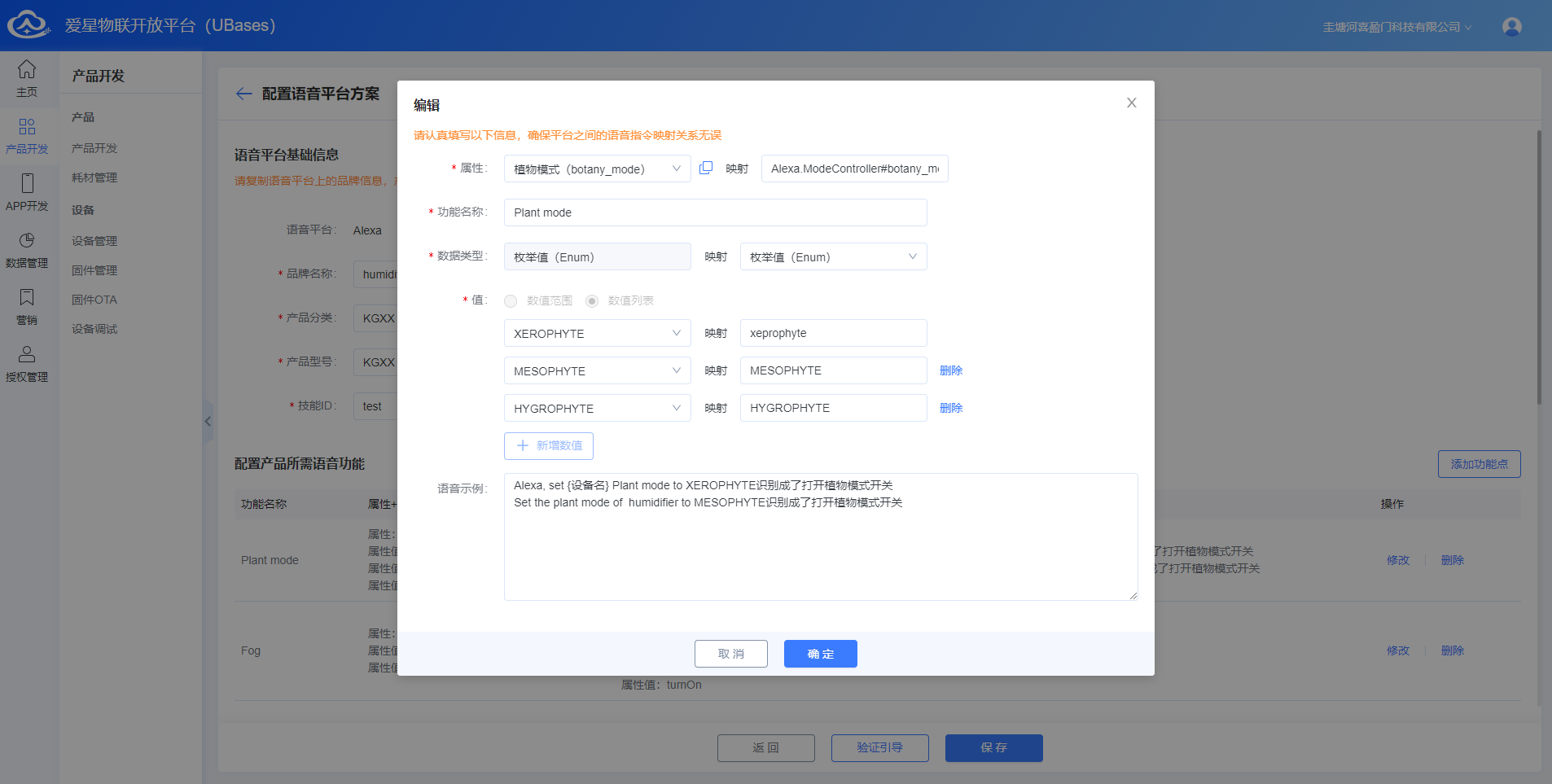Click 删除 next to the HYGROPHYTE mapping

(x=951, y=408)
